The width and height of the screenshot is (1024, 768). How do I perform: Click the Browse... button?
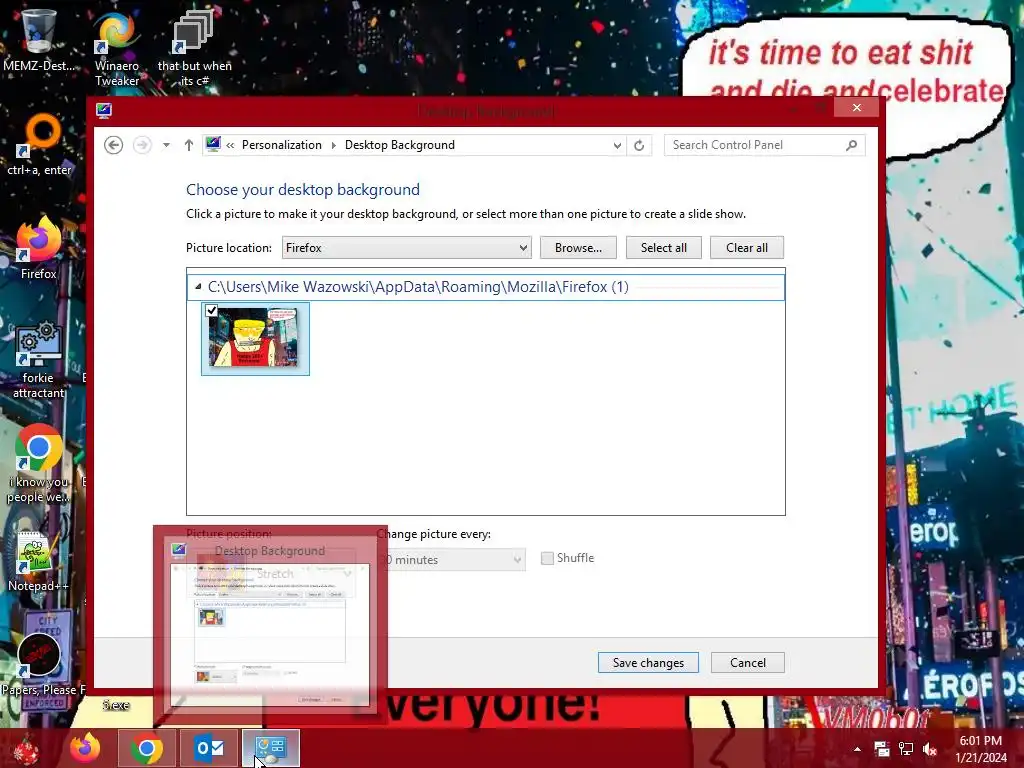578,248
